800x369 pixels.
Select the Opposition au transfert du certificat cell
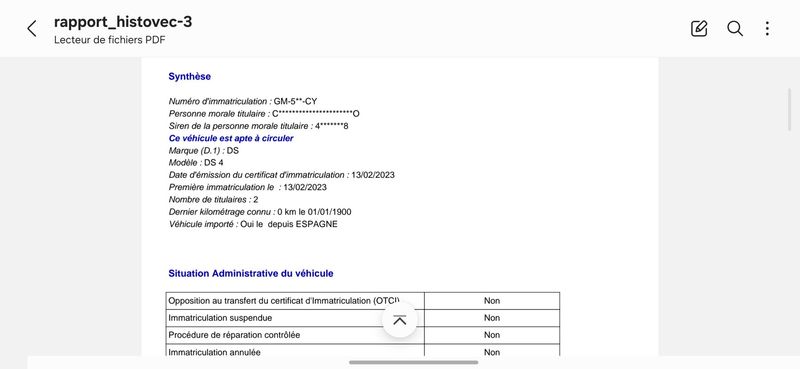pos(295,301)
